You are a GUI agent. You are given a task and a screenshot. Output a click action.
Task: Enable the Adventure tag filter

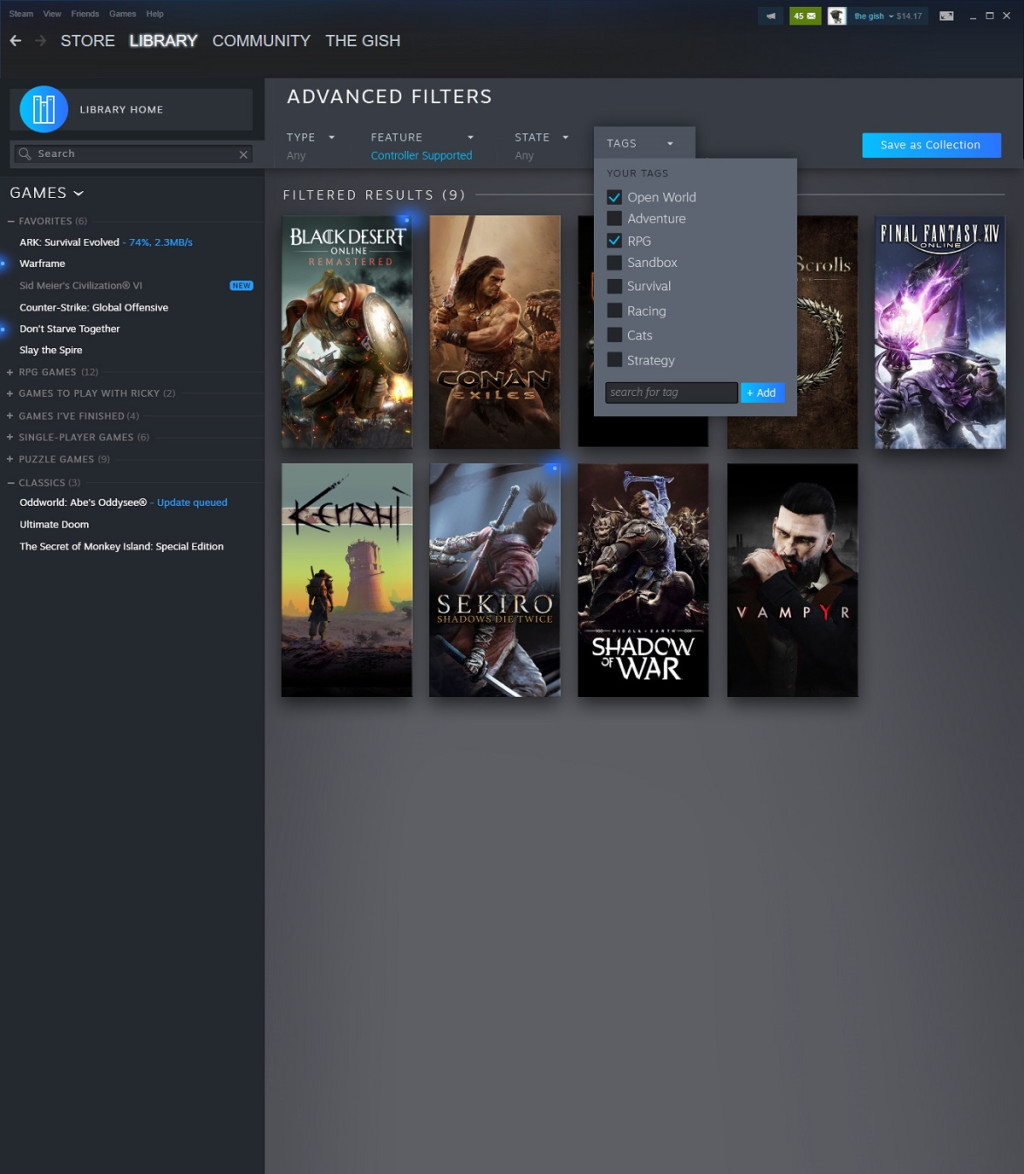[x=614, y=218]
